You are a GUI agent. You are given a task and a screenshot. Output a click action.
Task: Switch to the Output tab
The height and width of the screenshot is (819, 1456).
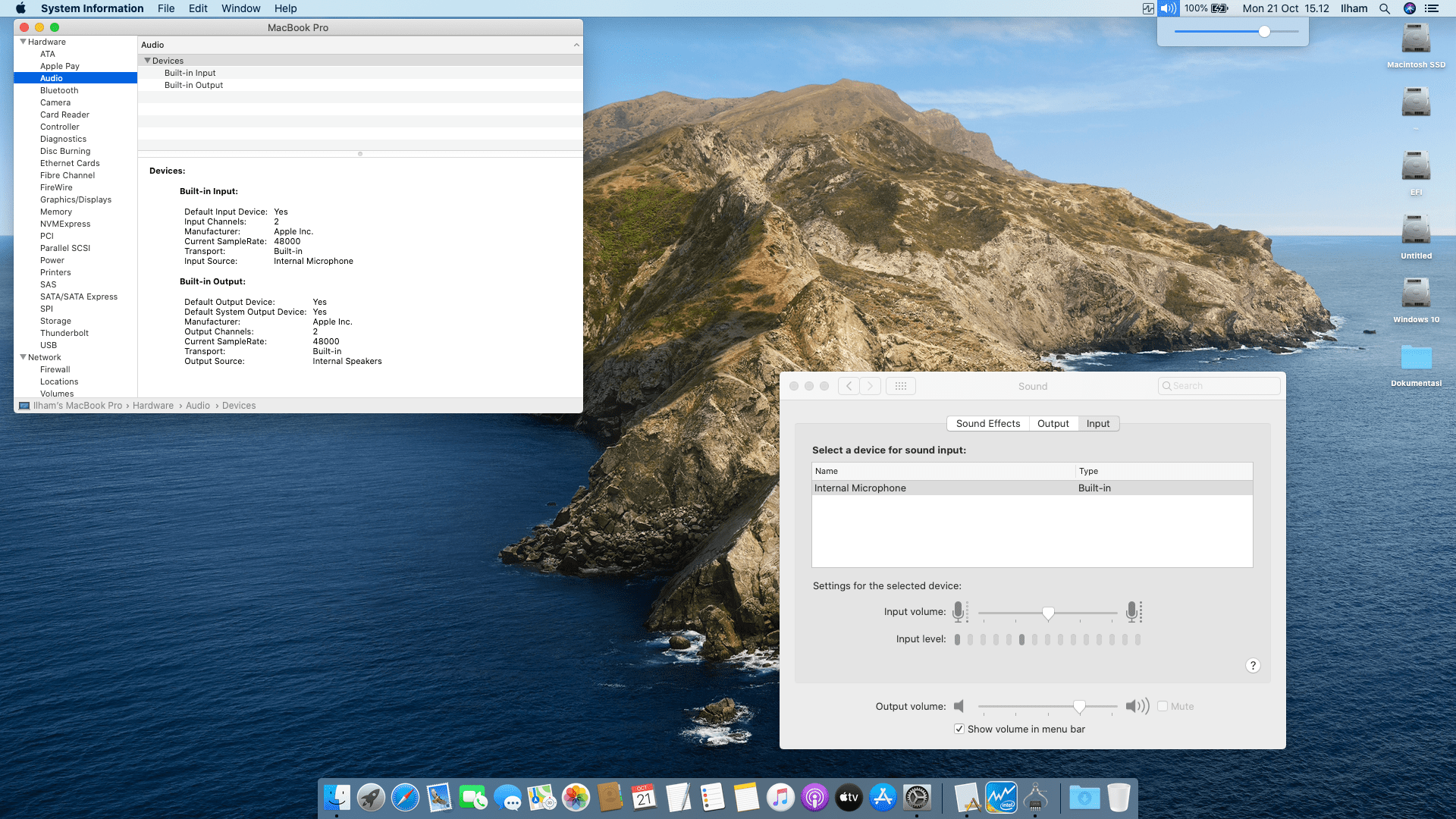coord(1053,423)
